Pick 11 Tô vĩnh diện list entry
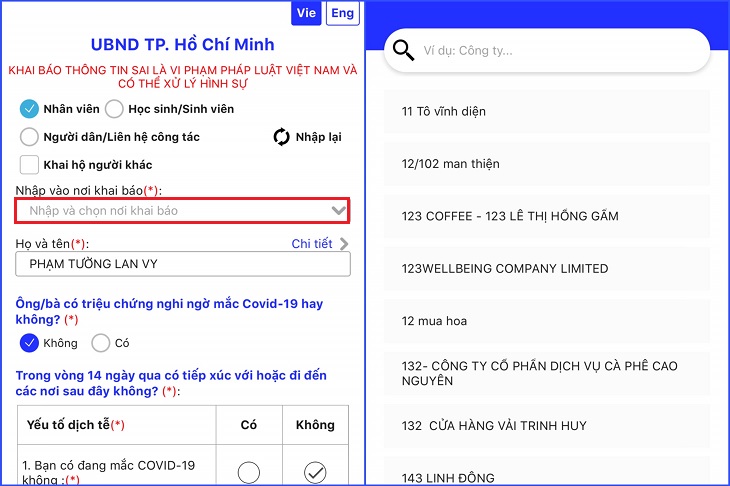The width and height of the screenshot is (730, 486). click(x=547, y=112)
